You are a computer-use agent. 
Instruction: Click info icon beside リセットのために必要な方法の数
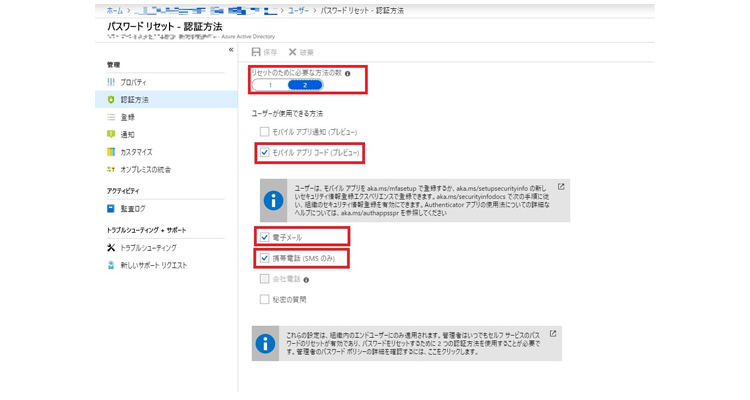[348, 74]
